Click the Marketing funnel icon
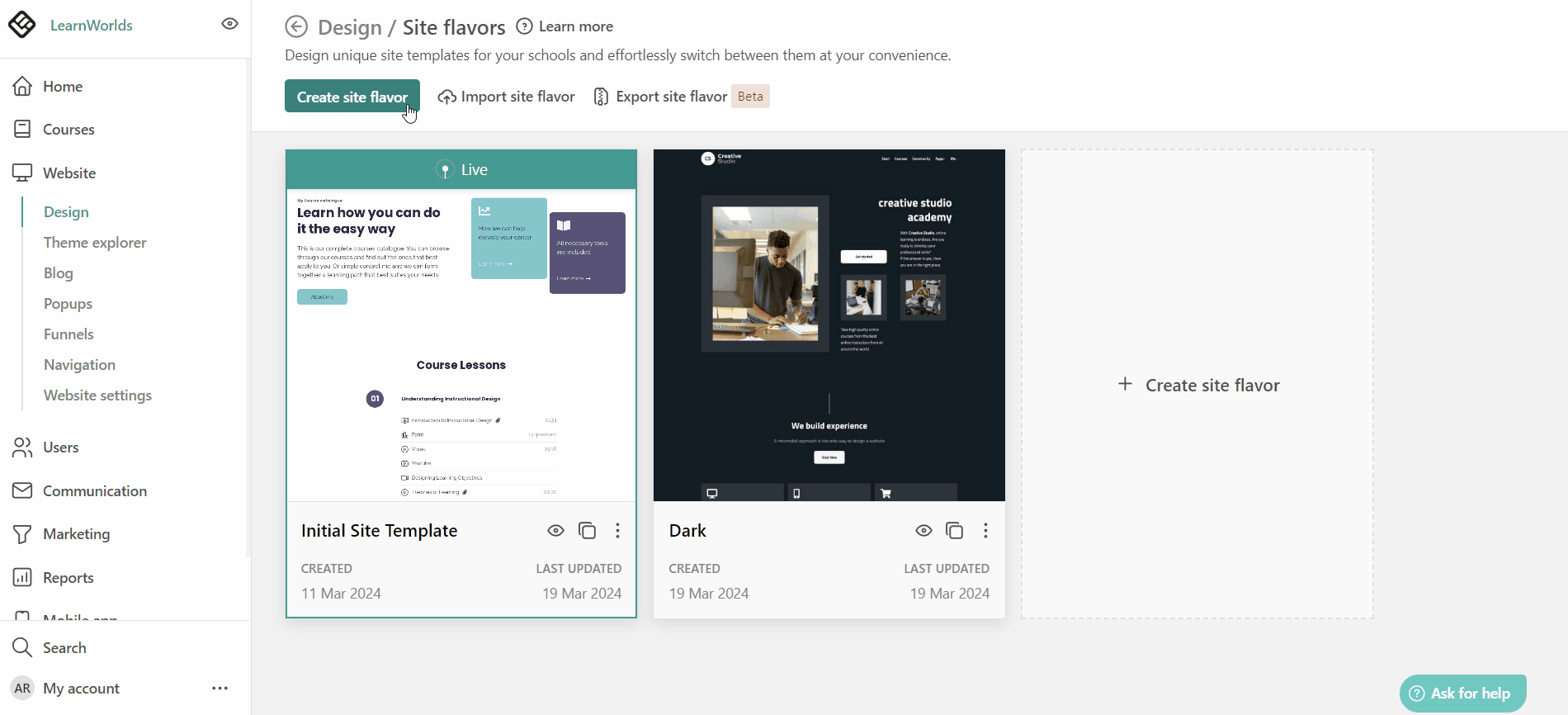The height and width of the screenshot is (715, 1568). 22,534
